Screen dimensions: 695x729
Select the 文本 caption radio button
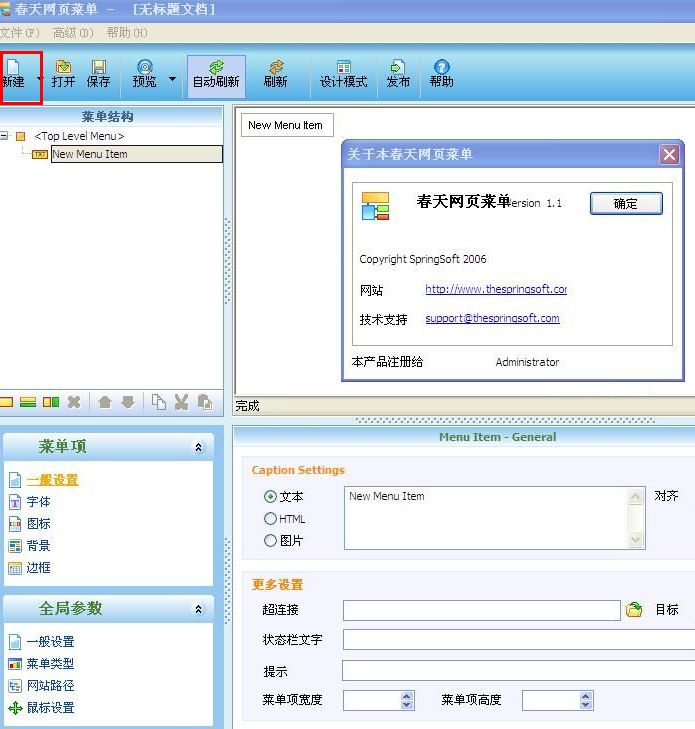click(x=270, y=497)
